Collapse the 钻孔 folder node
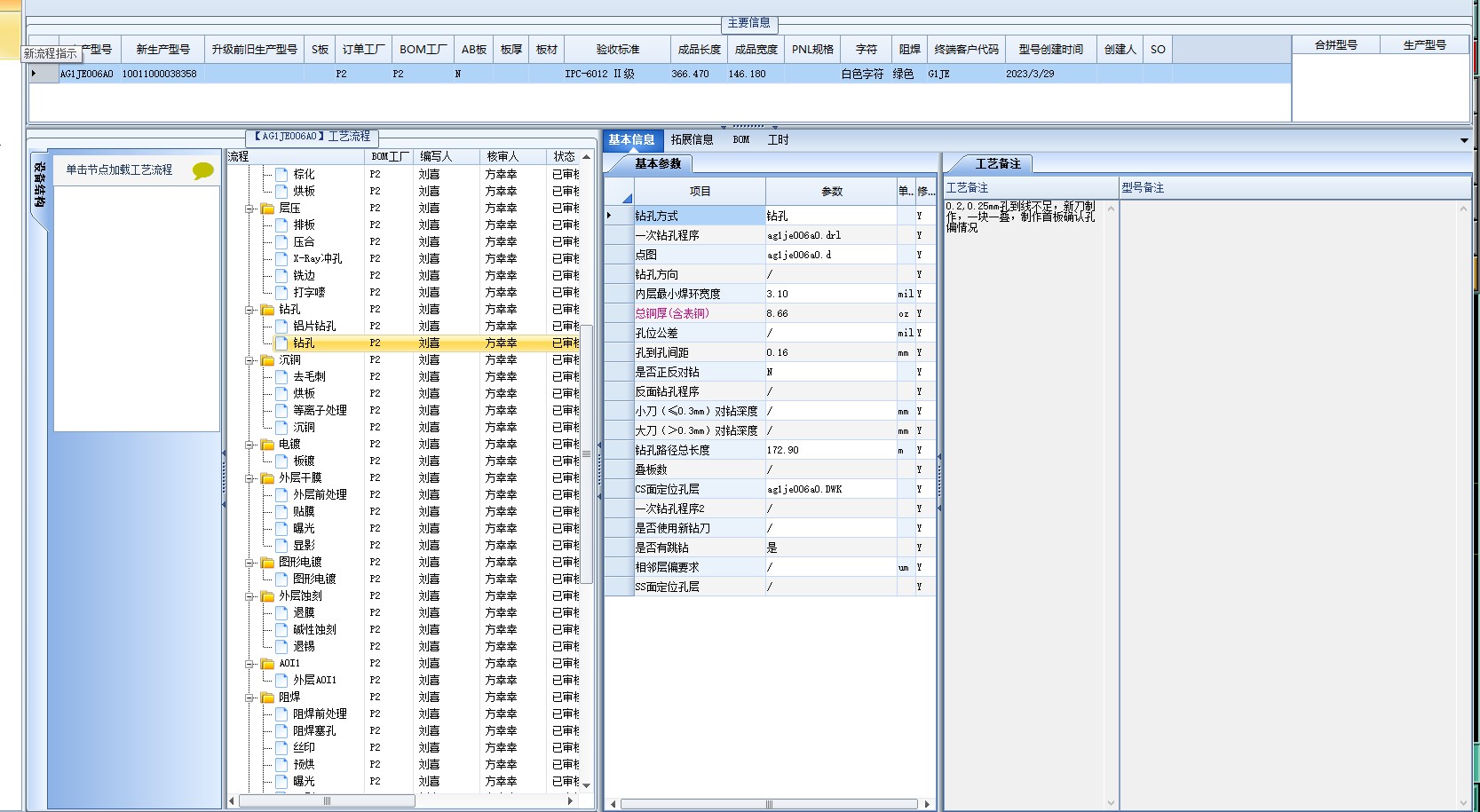This screenshot has width=1480, height=812. pyautogui.click(x=250, y=310)
